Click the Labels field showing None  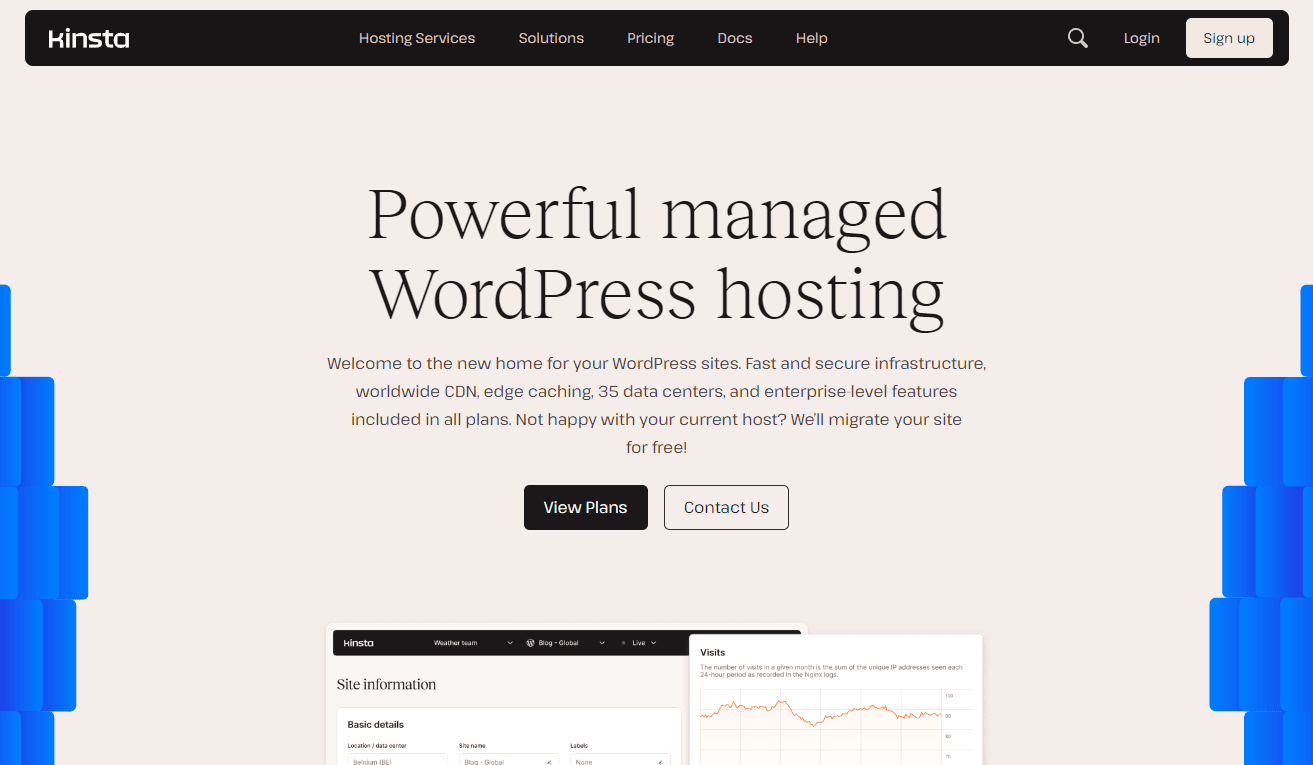click(x=620, y=760)
